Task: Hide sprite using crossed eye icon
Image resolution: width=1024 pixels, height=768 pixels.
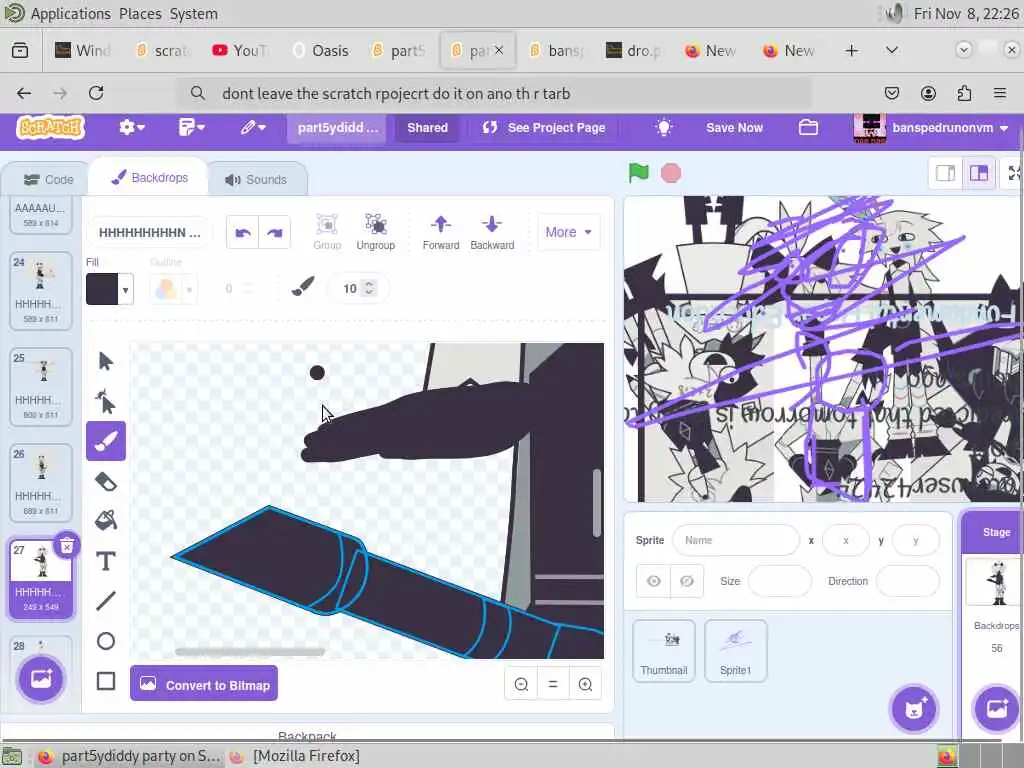Action: click(x=686, y=581)
